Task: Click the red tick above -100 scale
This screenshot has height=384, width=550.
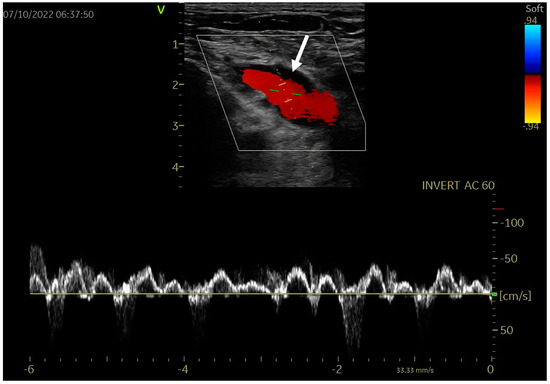Action: coord(498,209)
